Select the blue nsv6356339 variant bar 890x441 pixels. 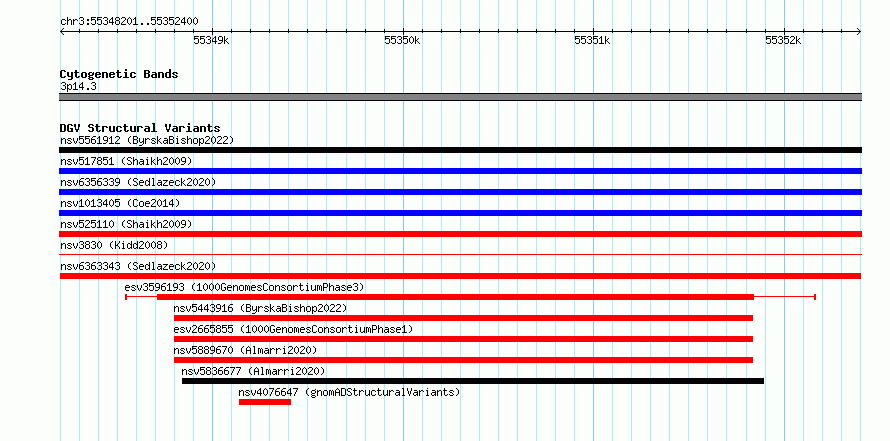460,192
